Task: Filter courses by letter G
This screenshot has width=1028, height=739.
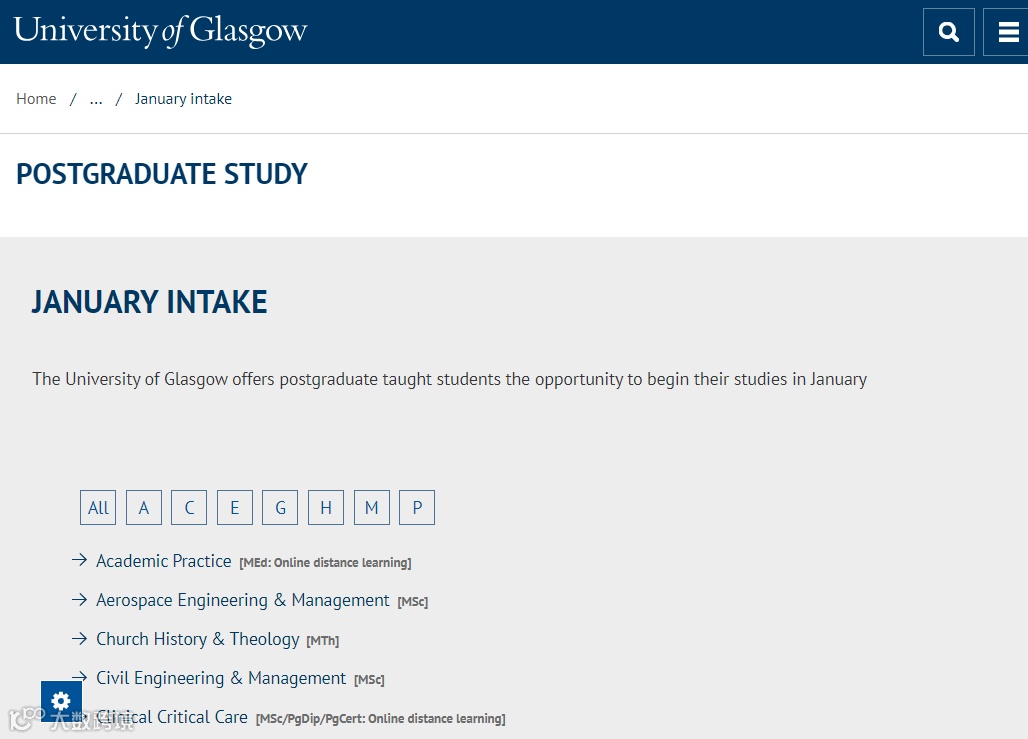Action: [x=280, y=508]
